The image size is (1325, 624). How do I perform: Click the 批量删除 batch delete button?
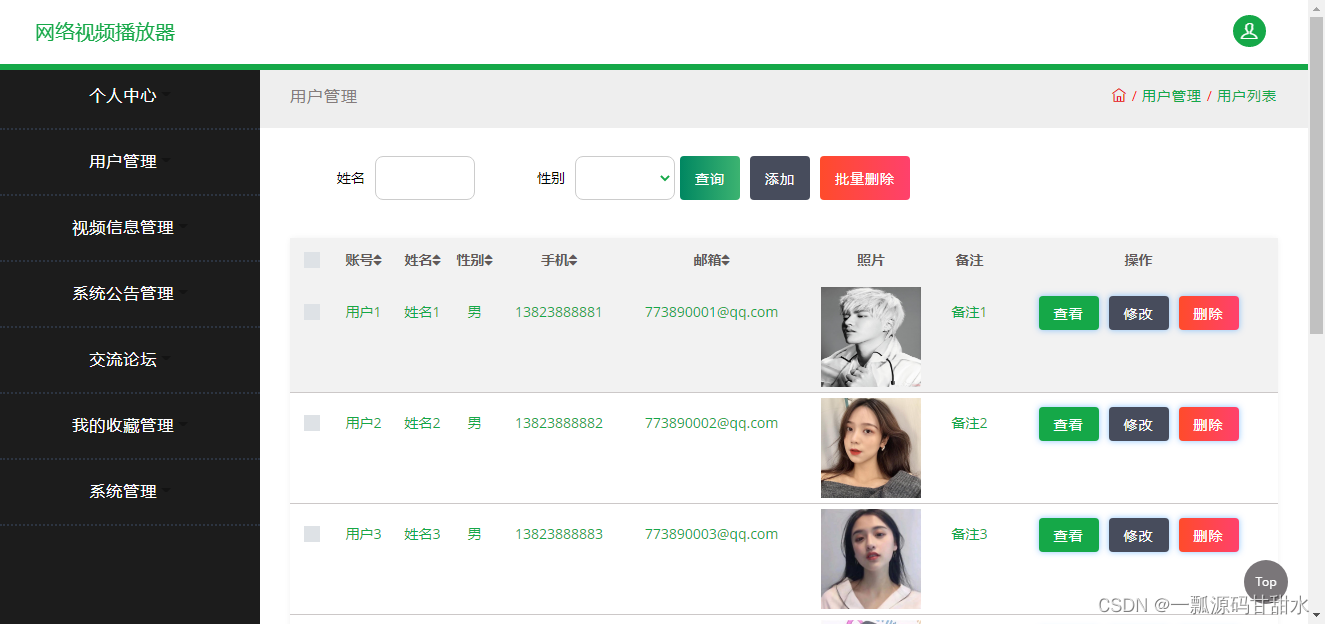coord(865,178)
